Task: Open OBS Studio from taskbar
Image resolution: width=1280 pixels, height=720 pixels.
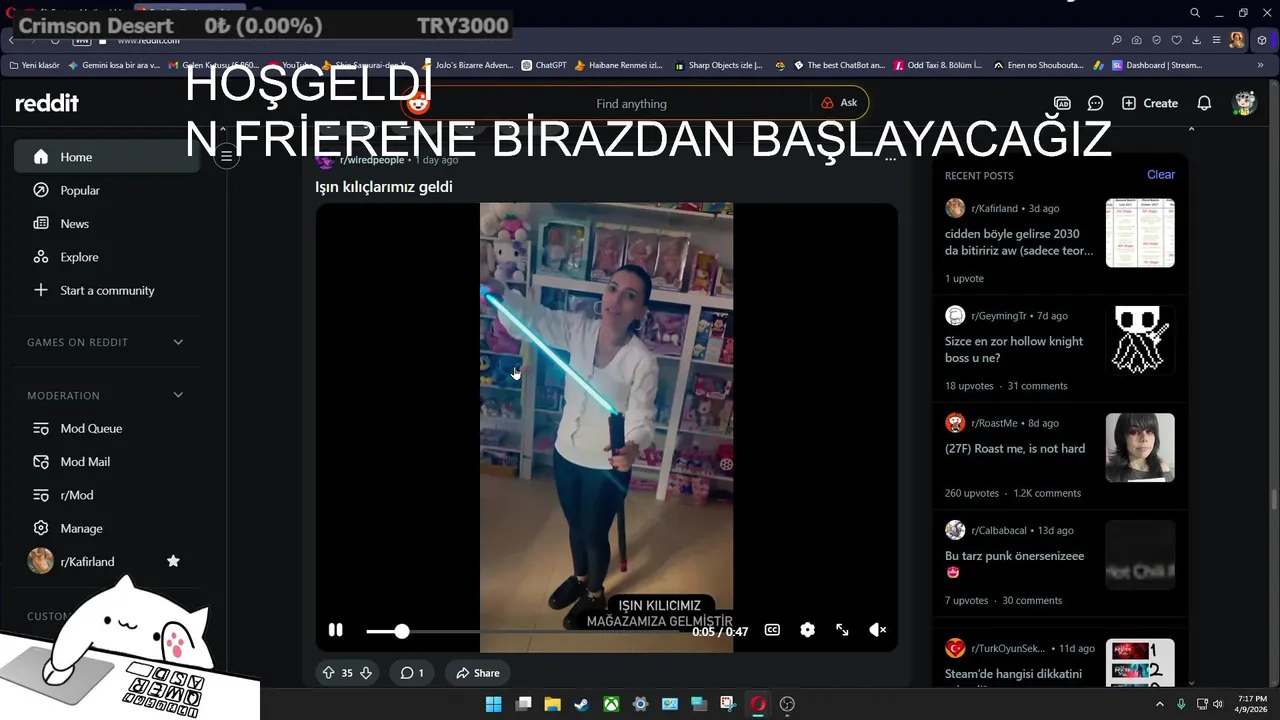Action: 787,704
